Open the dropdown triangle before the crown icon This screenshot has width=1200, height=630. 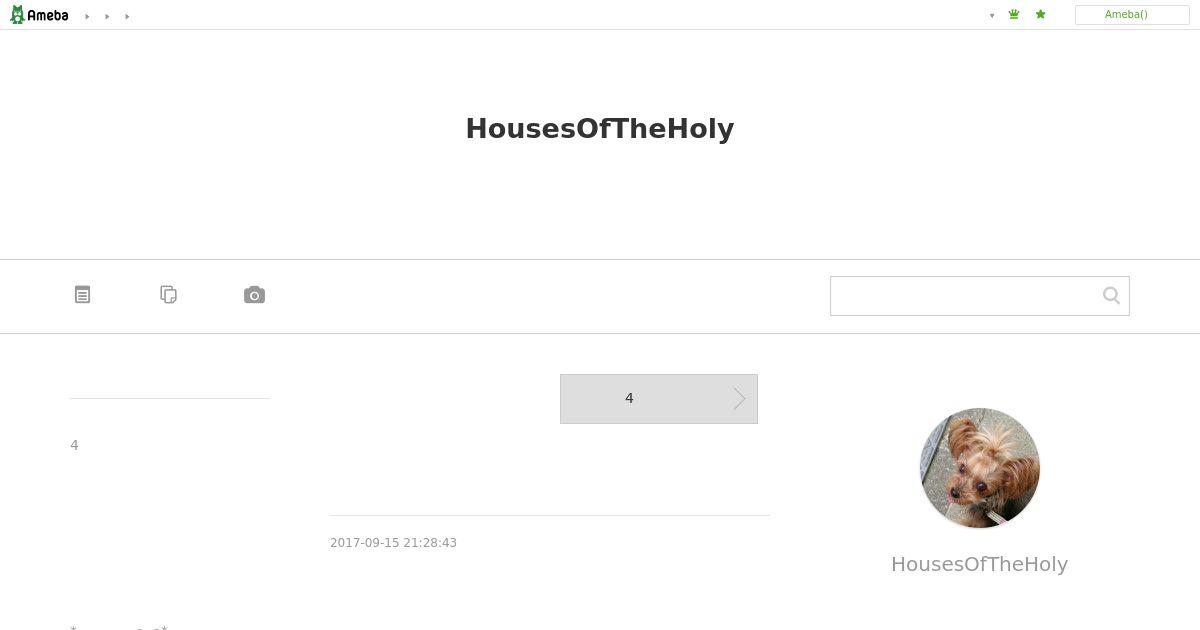pyautogui.click(x=992, y=15)
